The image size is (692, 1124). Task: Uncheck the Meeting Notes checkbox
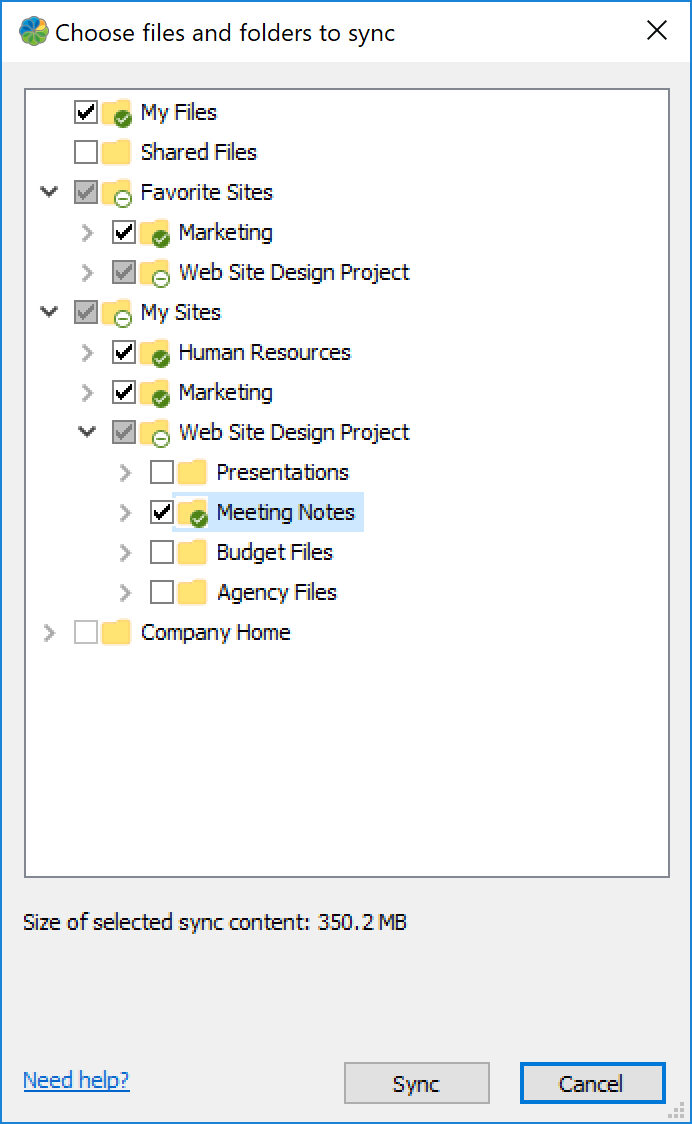(x=162, y=512)
